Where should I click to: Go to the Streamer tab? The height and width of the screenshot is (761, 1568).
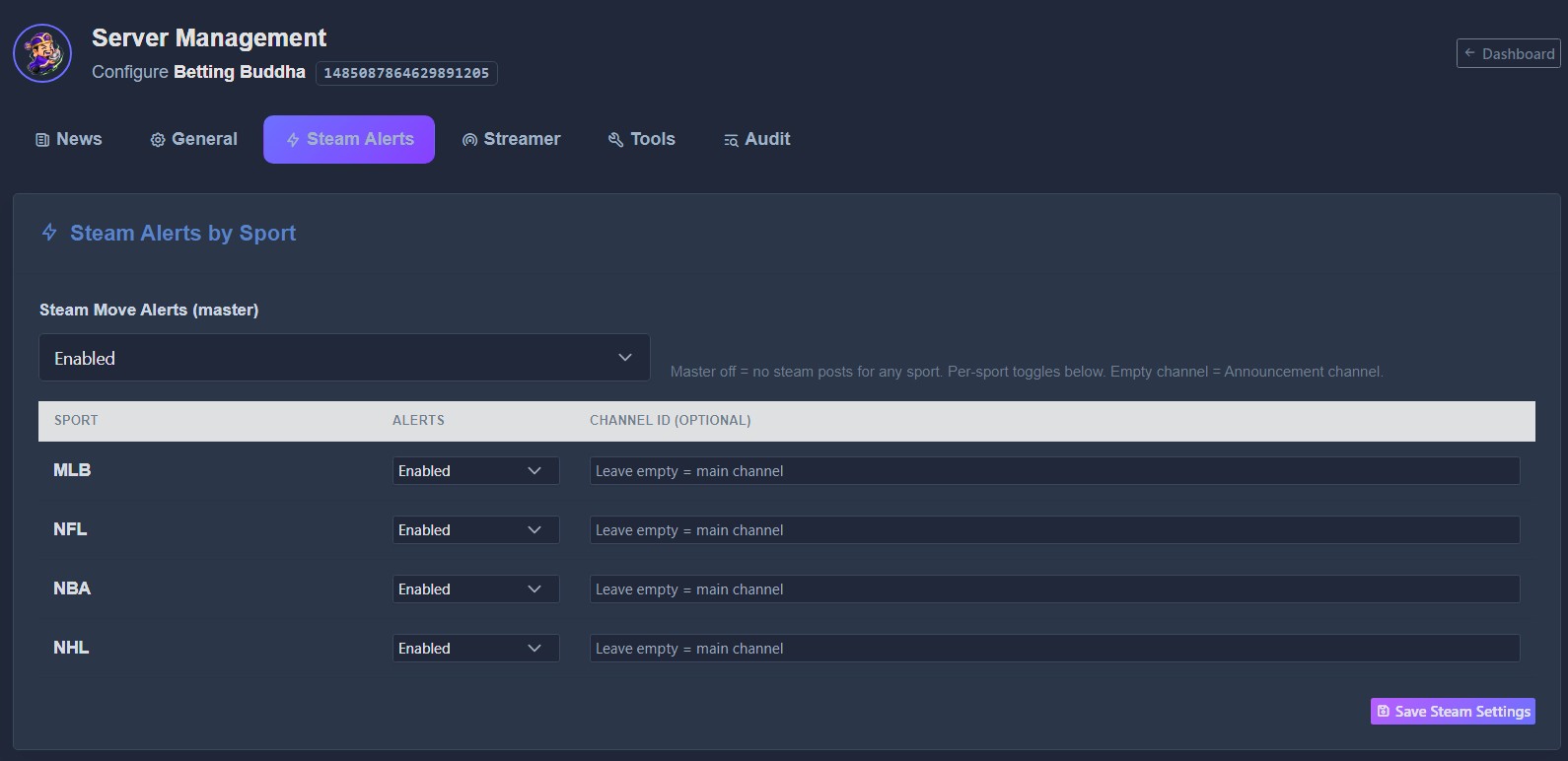coord(512,139)
